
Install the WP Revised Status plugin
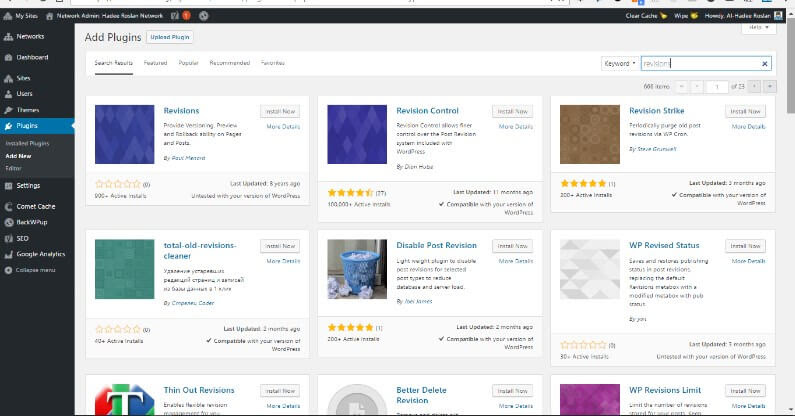pos(745,246)
